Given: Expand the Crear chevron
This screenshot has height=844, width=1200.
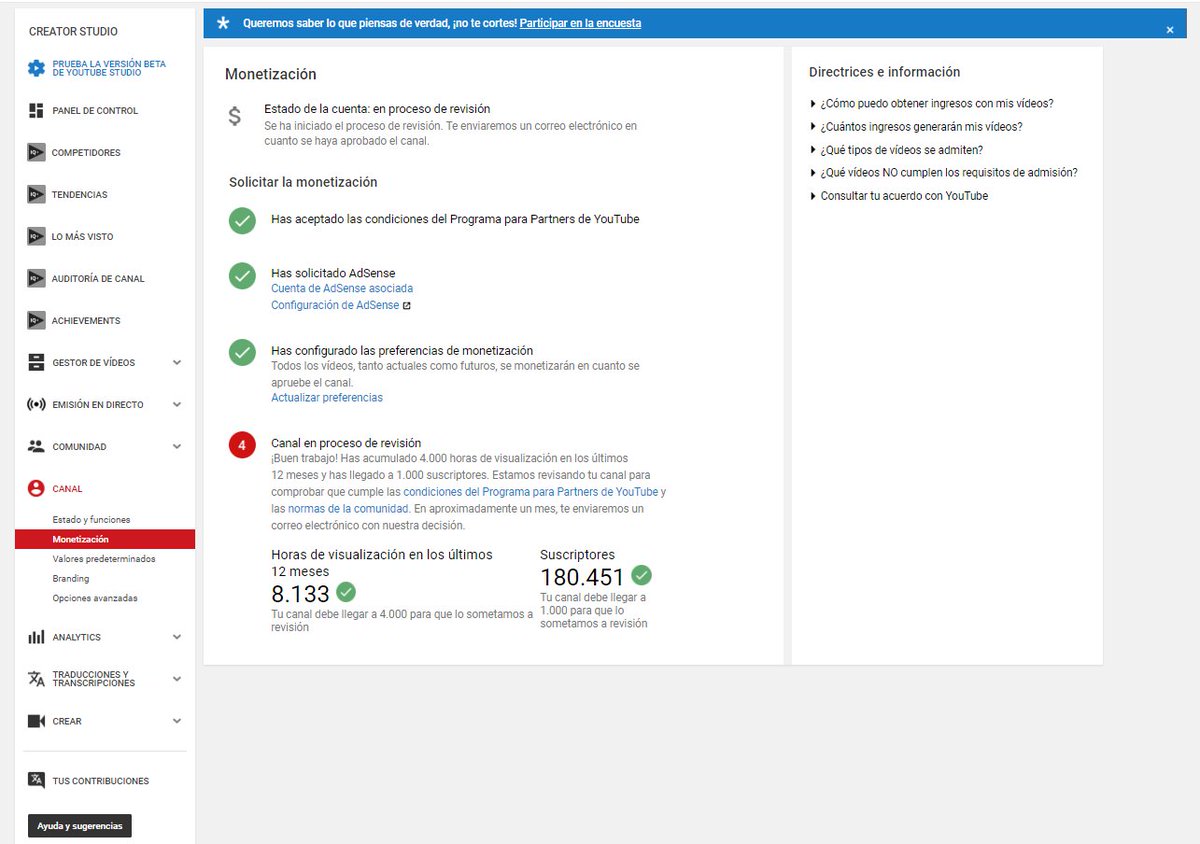Looking at the screenshot, I should pyautogui.click(x=177, y=721).
